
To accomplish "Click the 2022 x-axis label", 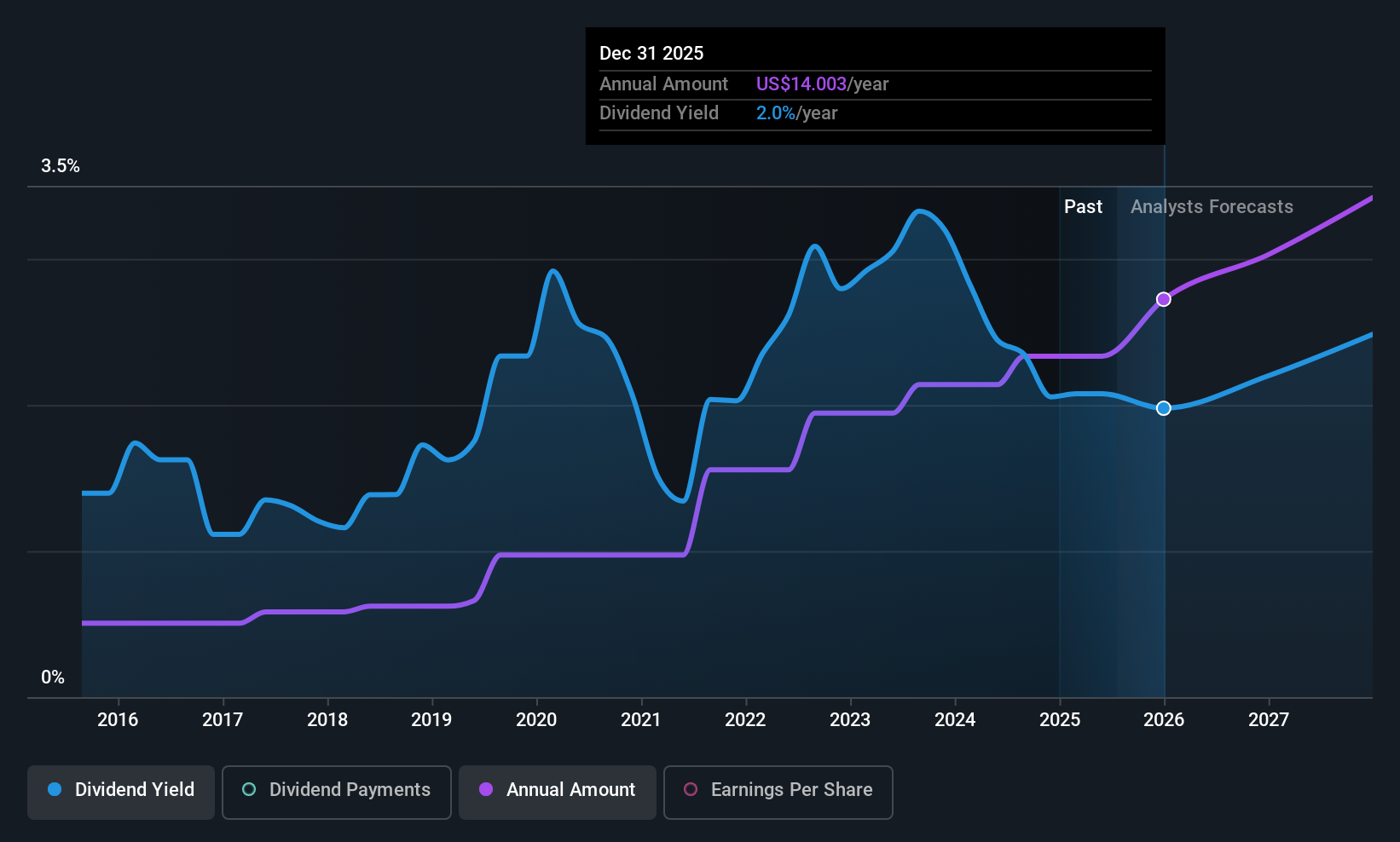I will click(745, 720).
